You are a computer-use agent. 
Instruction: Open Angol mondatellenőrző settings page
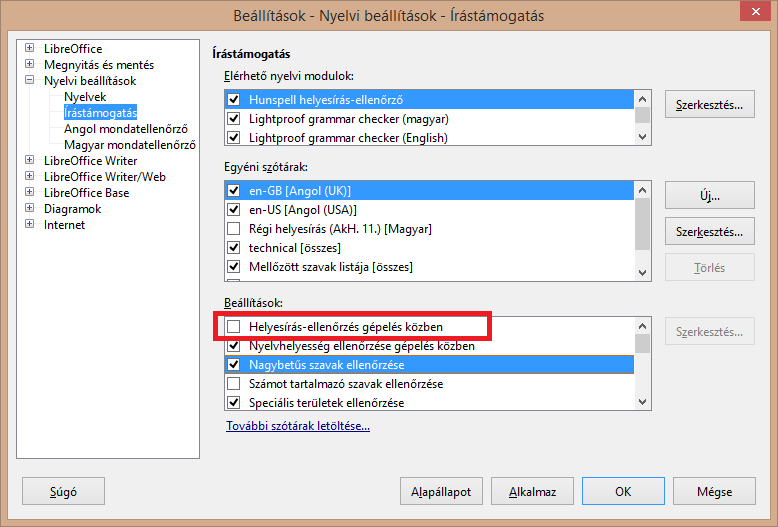[x=126, y=129]
